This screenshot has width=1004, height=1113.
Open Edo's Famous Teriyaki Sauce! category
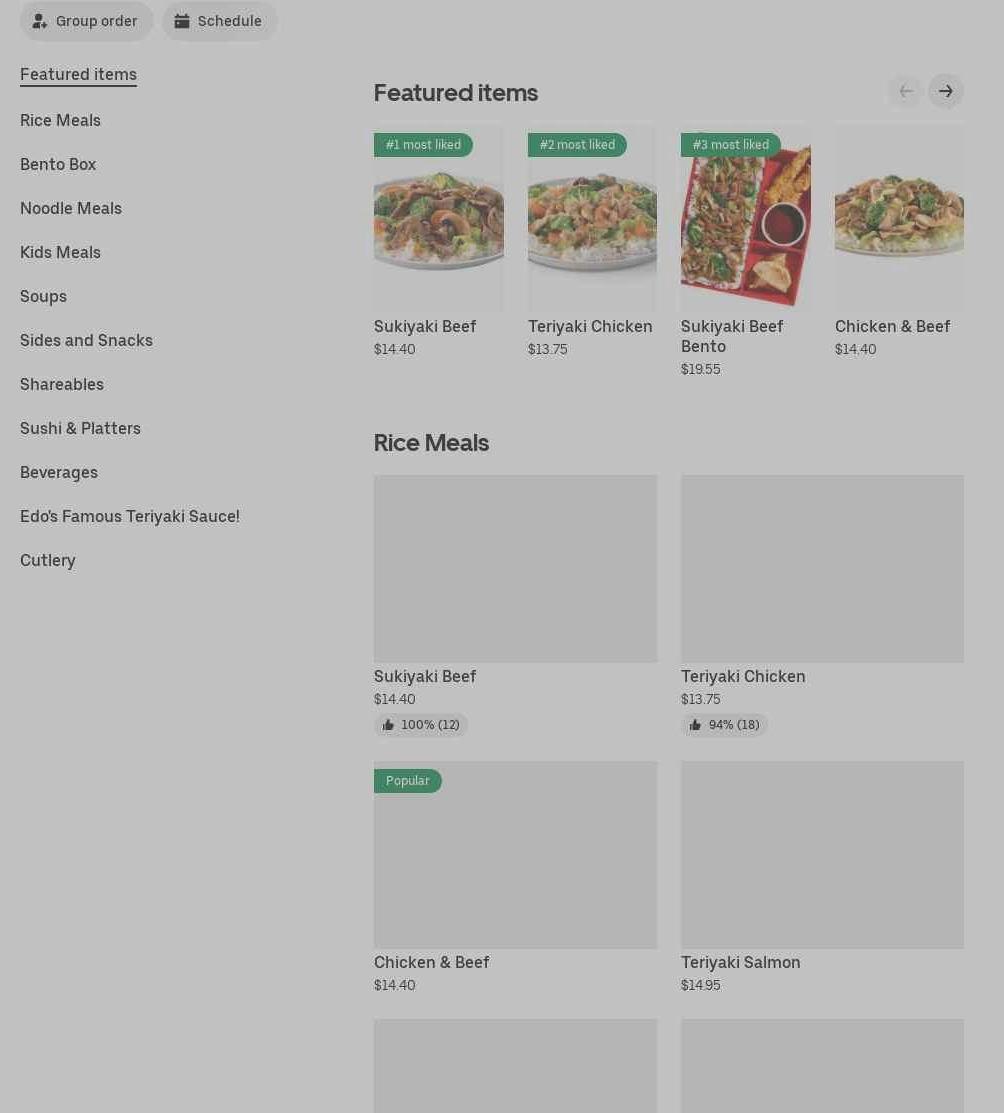point(130,516)
